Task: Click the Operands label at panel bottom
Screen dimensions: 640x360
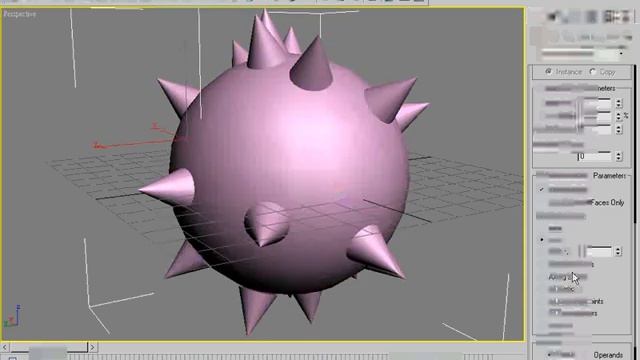Action: pos(608,355)
